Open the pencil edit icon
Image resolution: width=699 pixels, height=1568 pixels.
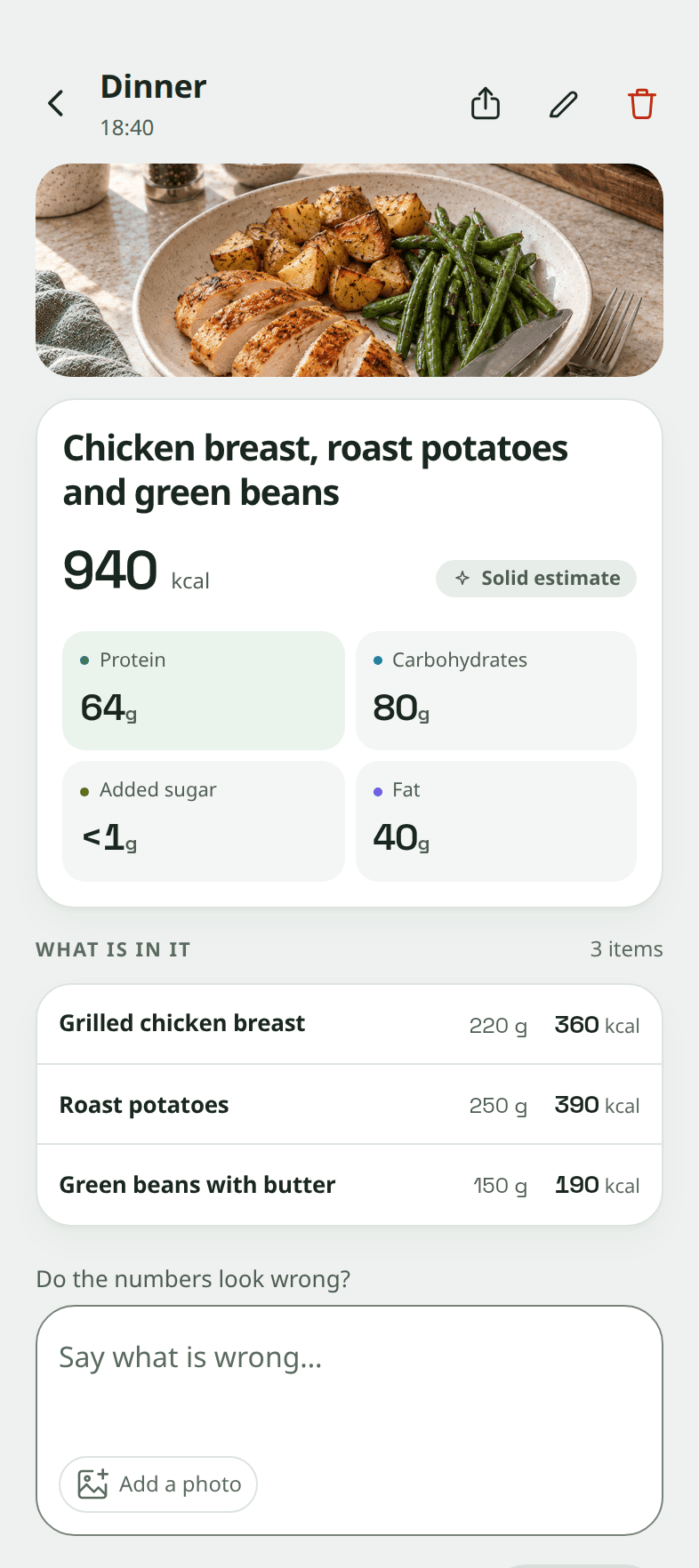tap(564, 104)
